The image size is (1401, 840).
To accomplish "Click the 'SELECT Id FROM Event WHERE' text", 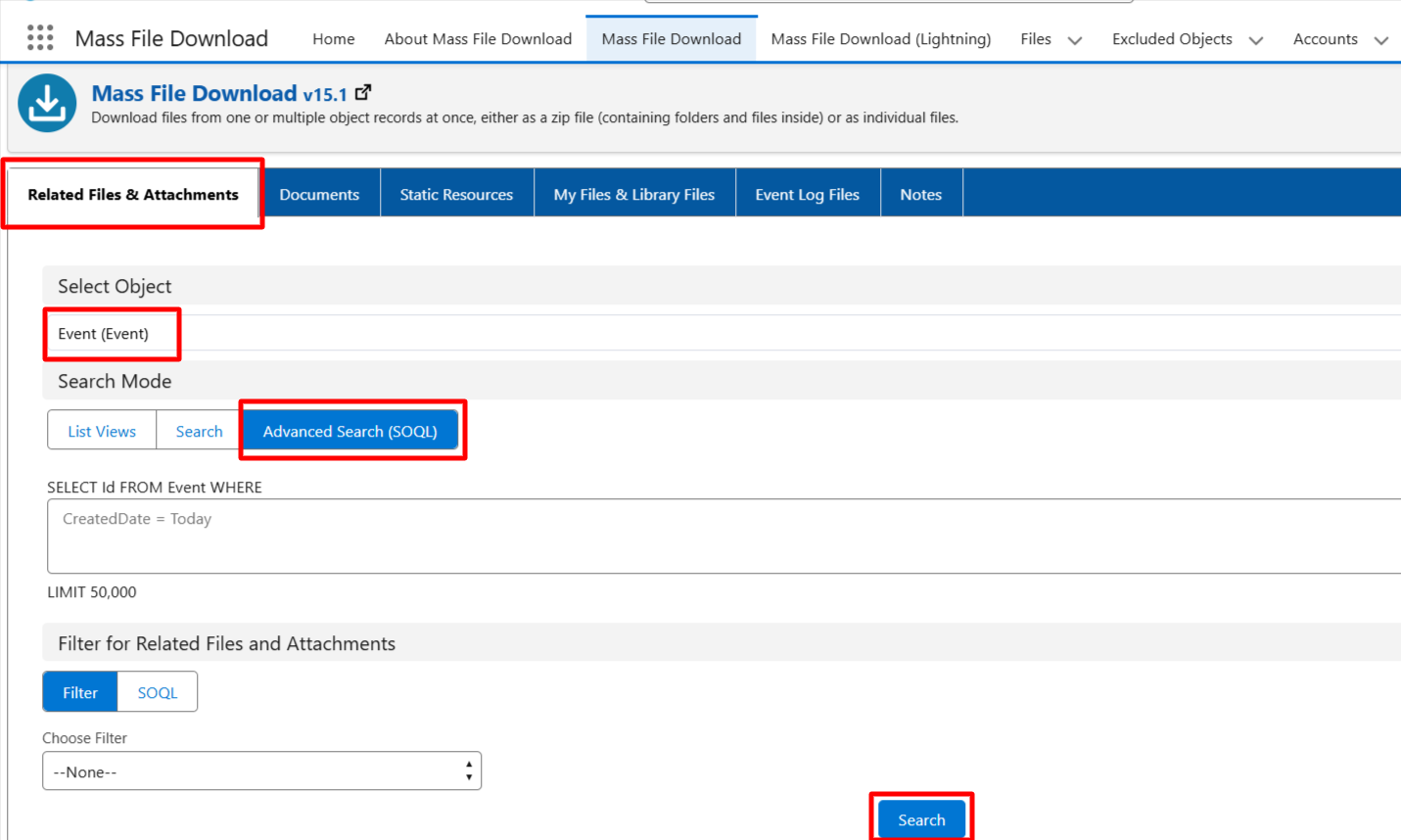I will click(155, 487).
